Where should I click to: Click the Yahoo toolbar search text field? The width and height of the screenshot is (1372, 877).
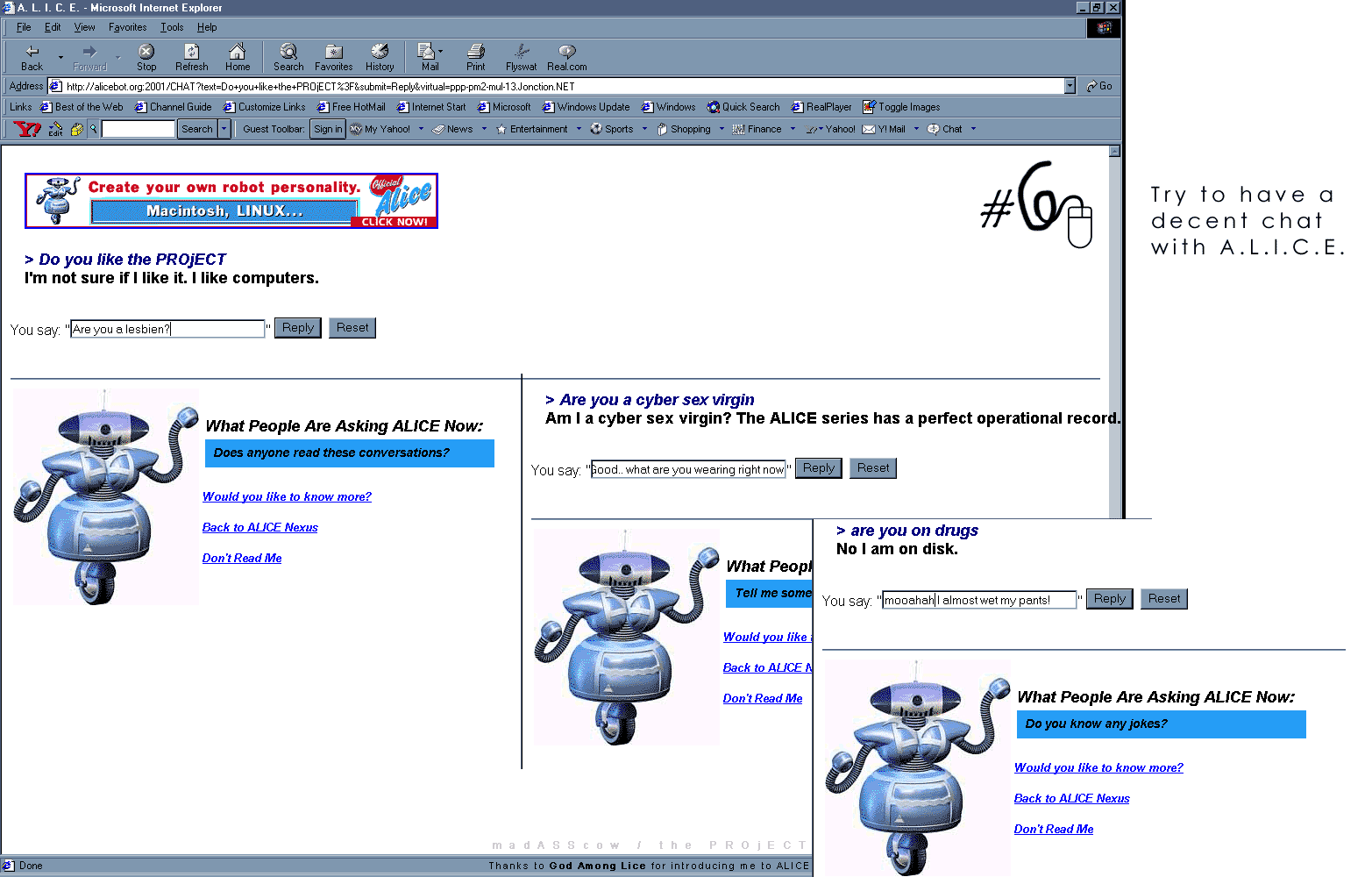[x=139, y=129]
